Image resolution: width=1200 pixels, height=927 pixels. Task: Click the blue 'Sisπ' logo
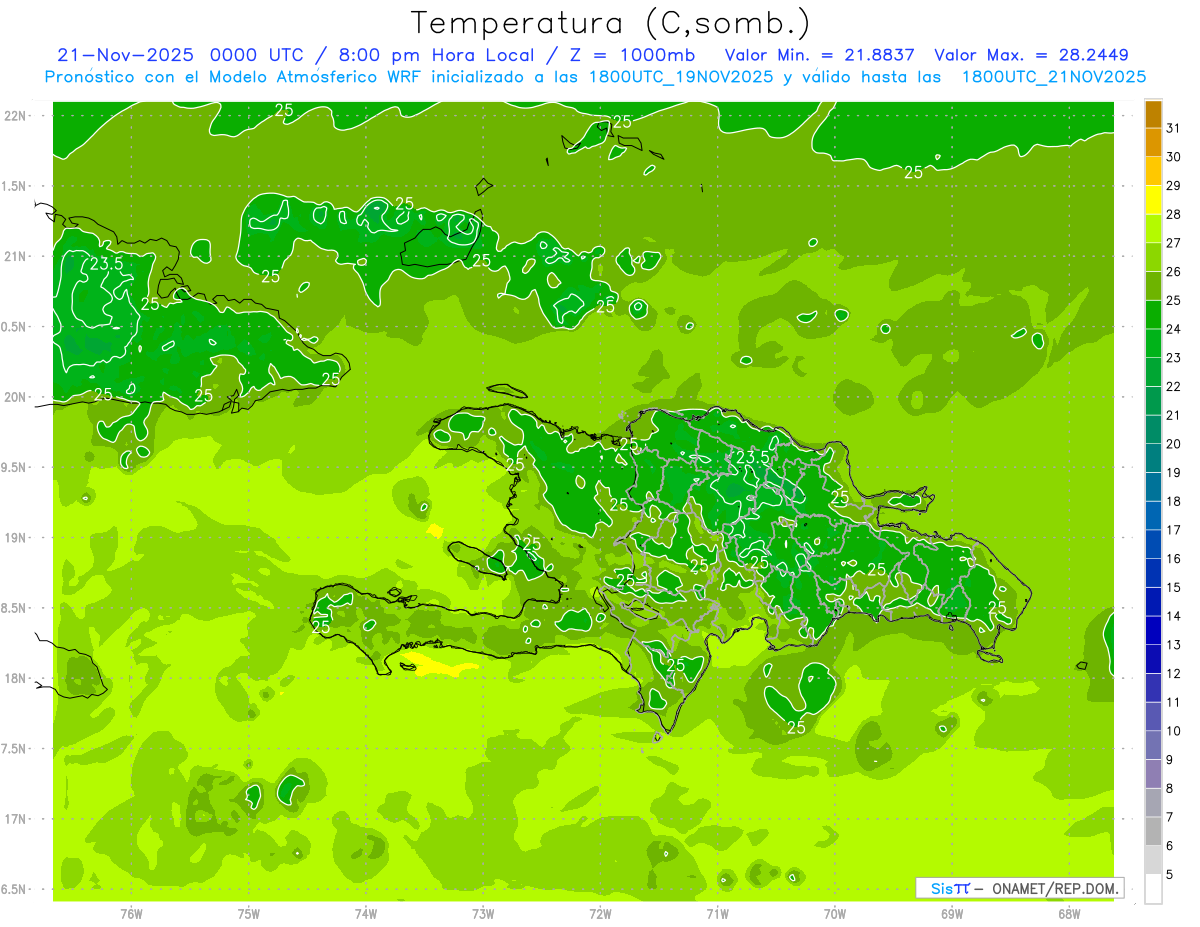[x=950, y=888]
